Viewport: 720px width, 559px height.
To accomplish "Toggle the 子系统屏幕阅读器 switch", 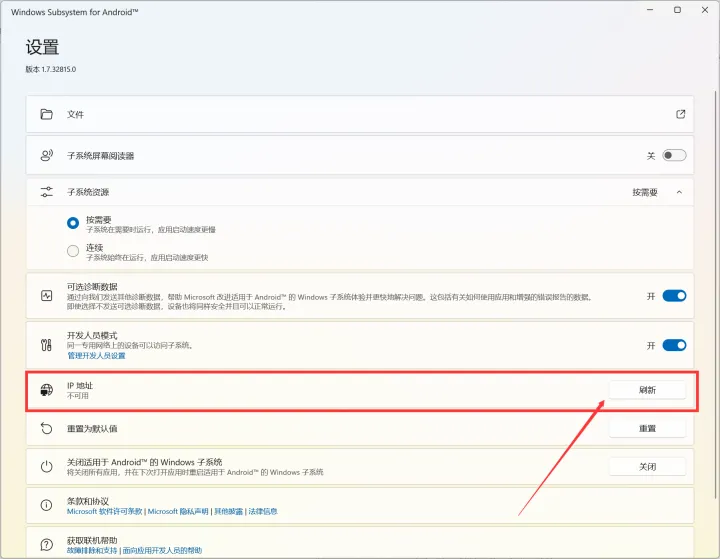I will (x=674, y=155).
